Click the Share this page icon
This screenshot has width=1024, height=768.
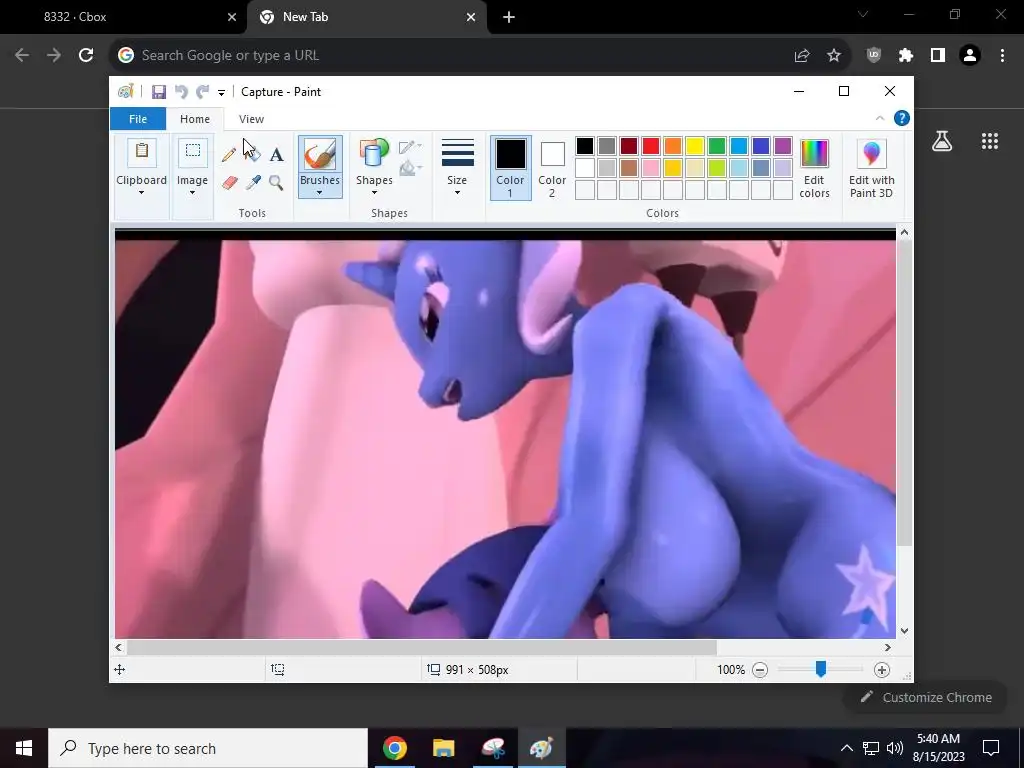(802, 56)
